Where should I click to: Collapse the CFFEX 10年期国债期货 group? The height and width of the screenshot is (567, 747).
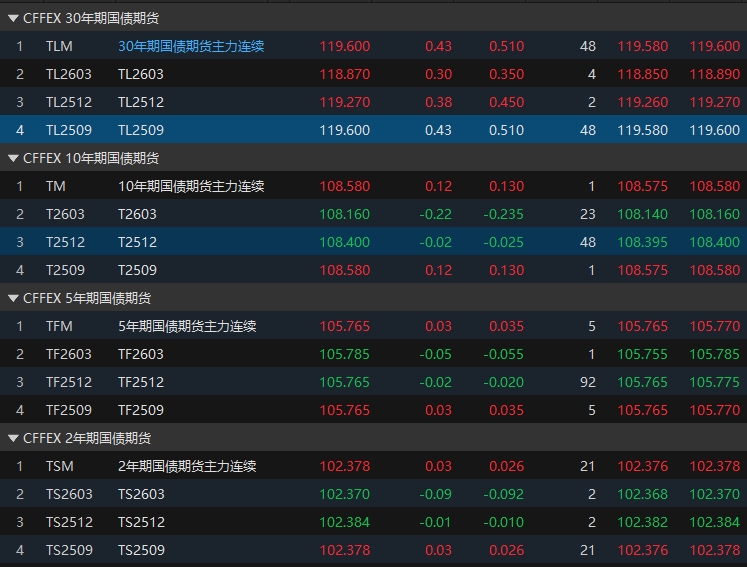[x=13, y=159]
